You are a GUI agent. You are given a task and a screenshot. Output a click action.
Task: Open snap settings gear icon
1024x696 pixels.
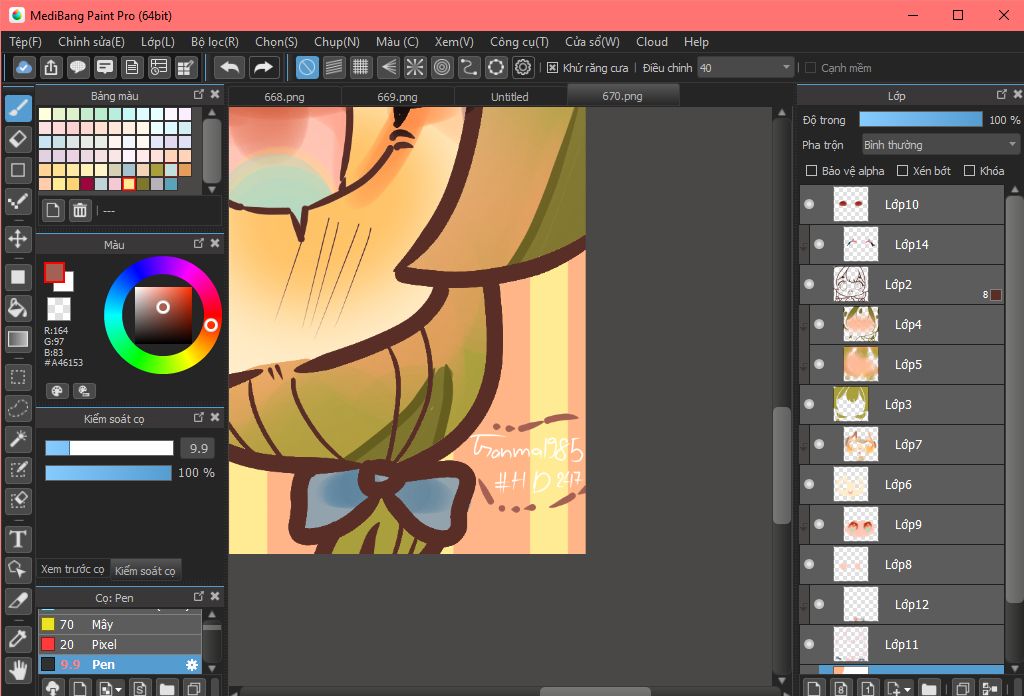click(x=523, y=67)
